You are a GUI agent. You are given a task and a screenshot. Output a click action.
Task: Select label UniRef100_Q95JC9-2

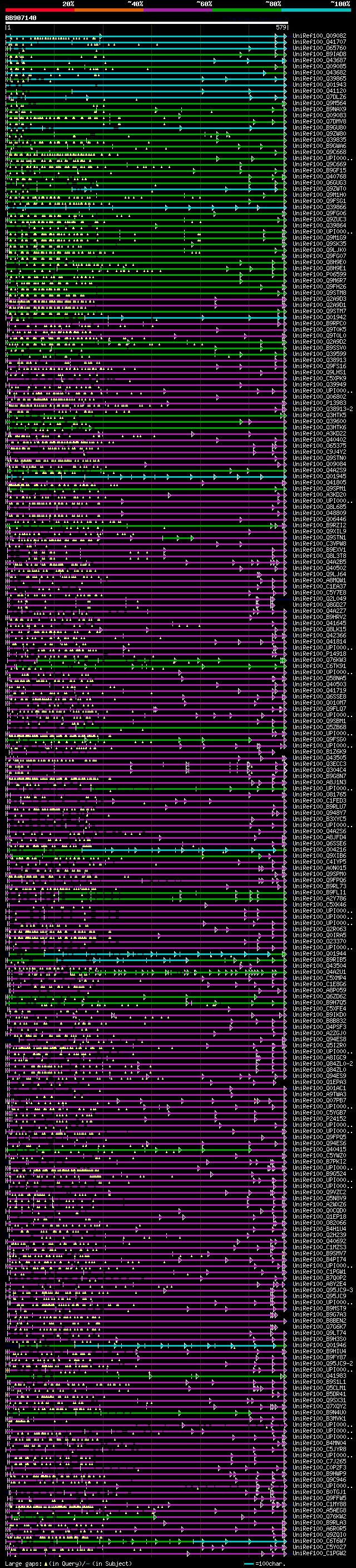(x=323, y=1363)
